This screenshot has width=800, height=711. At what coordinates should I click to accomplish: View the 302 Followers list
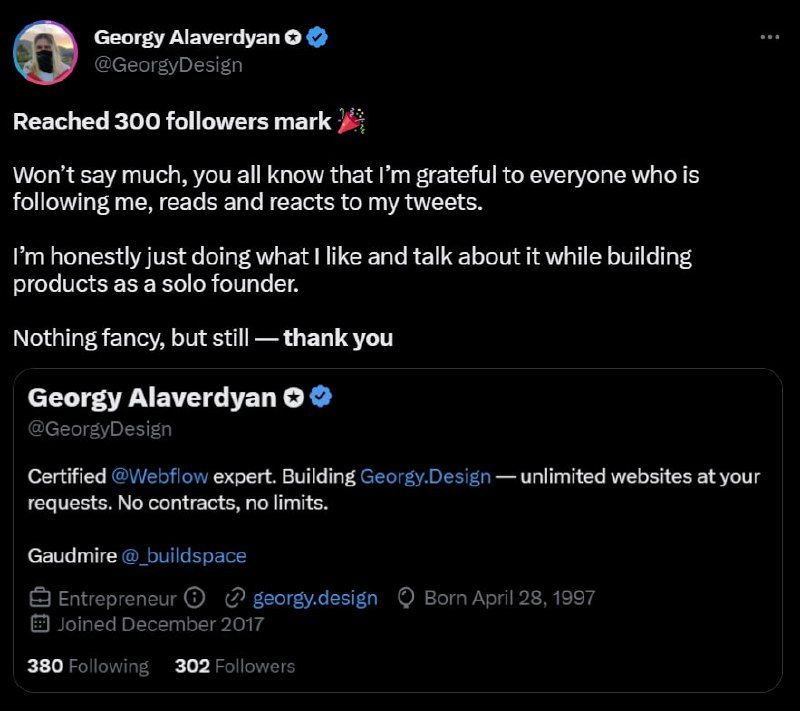coord(235,665)
